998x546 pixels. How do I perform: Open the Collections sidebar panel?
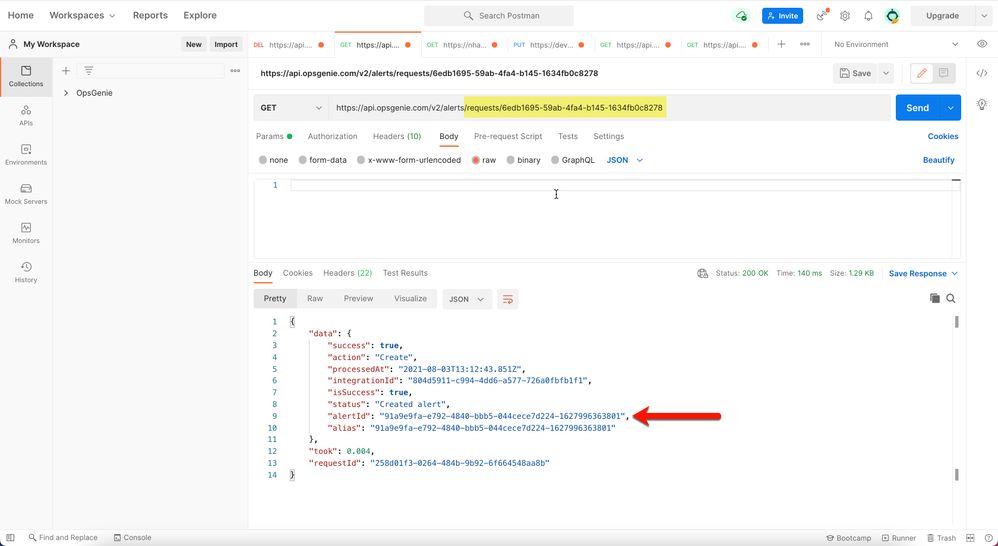[x=26, y=76]
